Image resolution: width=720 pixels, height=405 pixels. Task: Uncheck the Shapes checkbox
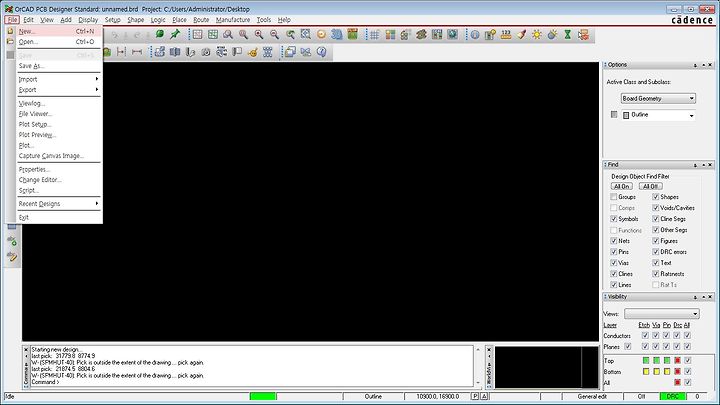coord(656,197)
